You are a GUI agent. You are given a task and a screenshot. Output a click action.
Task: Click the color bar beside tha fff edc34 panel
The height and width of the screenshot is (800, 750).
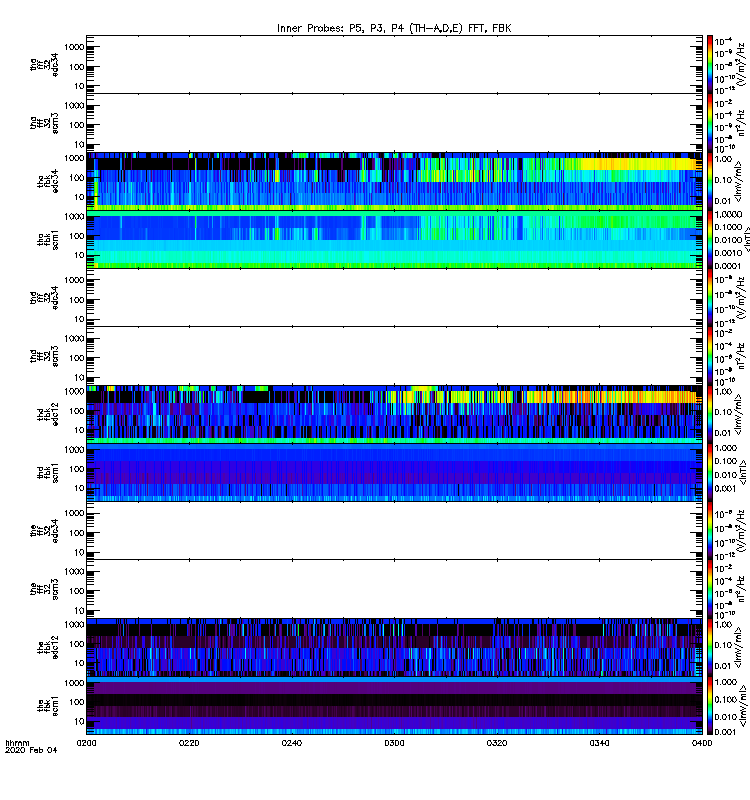(710, 64)
